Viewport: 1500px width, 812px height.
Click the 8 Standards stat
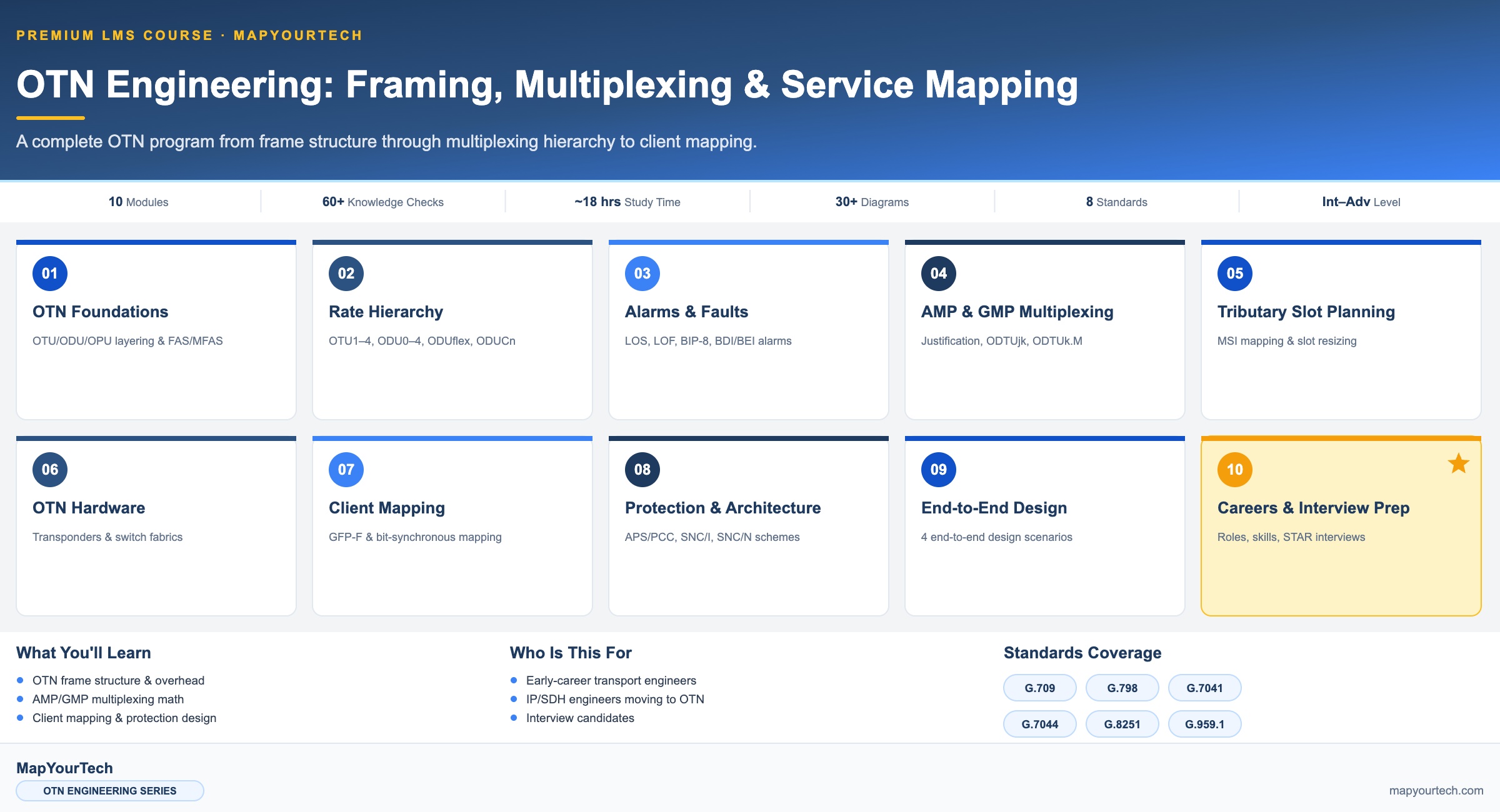pyautogui.click(x=1117, y=202)
